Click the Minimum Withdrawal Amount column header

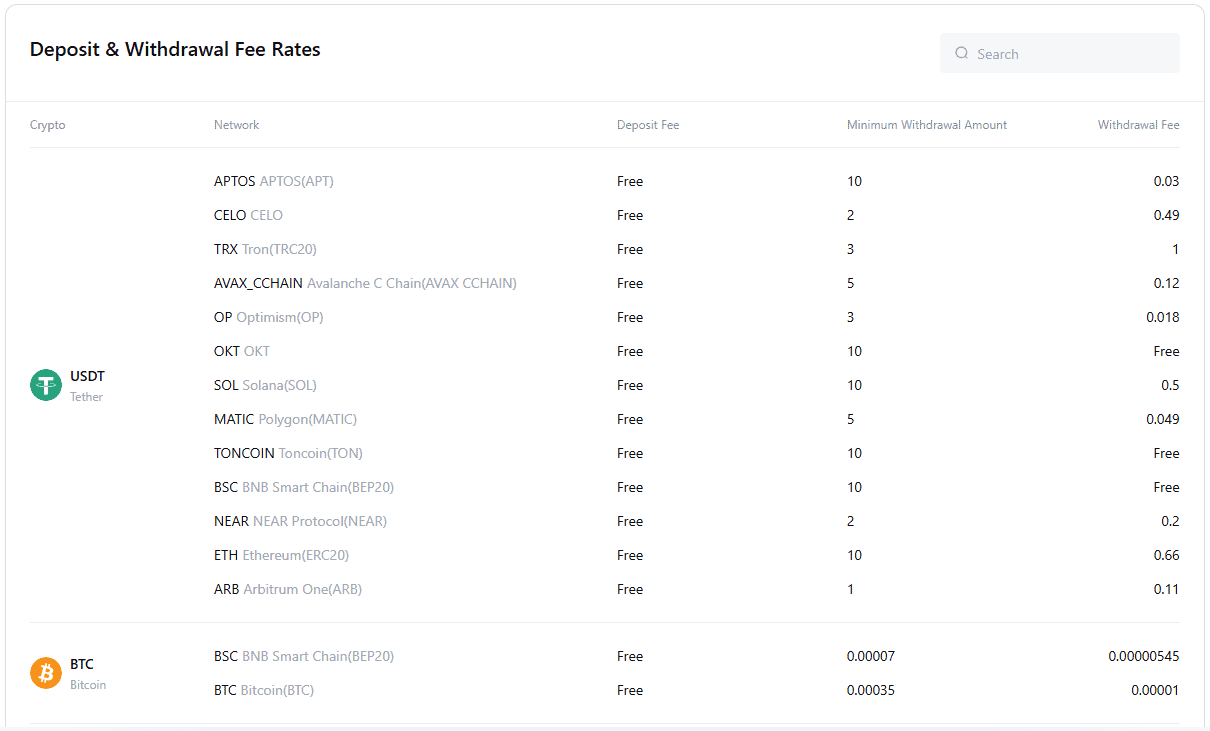click(x=926, y=125)
